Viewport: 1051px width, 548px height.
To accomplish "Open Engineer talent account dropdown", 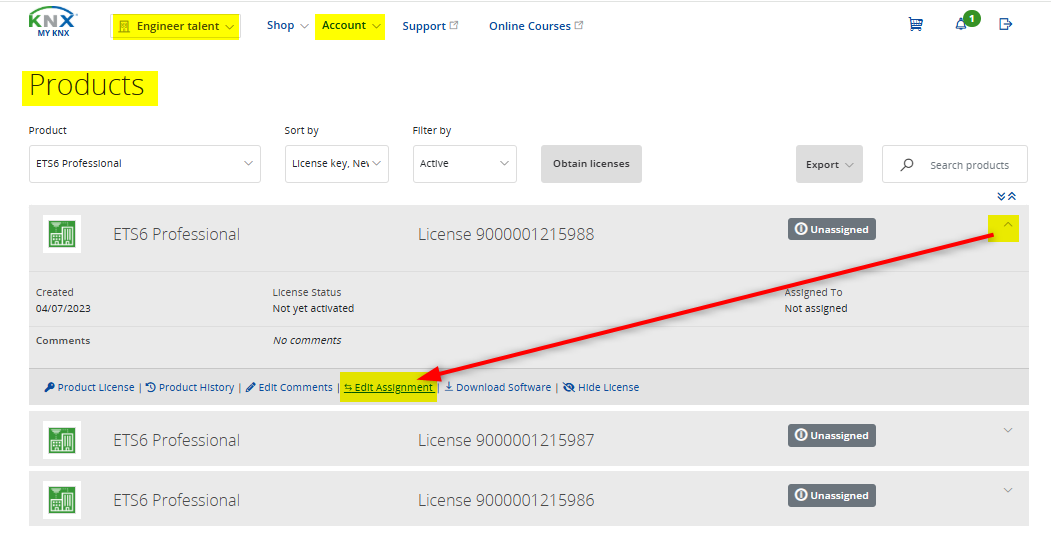I will tap(176, 26).
